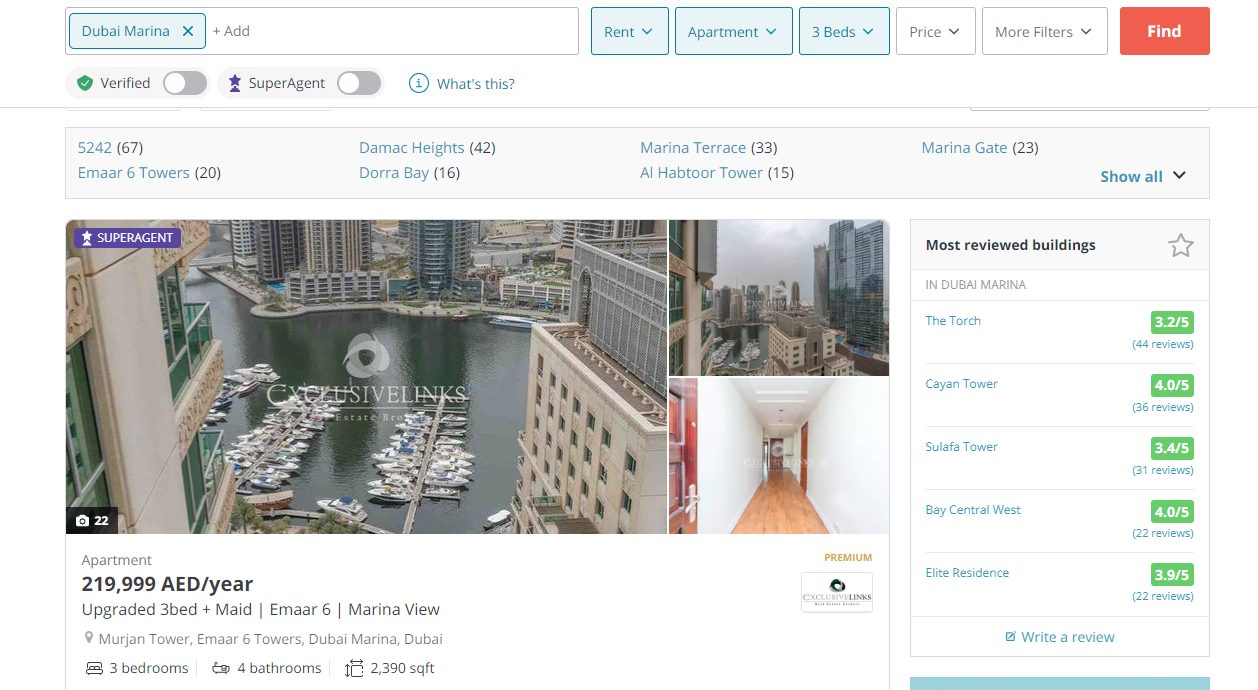Open the Apartment type dropdown
Image resolution: width=1258 pixels, height=690 pixels.
734,31
